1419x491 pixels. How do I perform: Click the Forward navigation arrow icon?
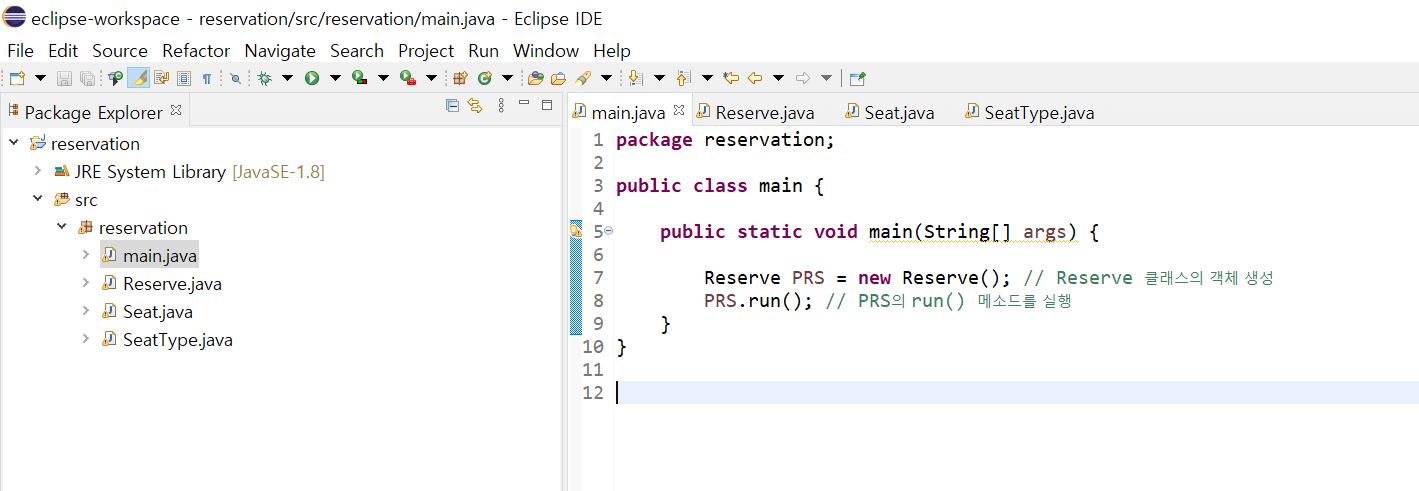pyautogui.click(x=802, y=78)
